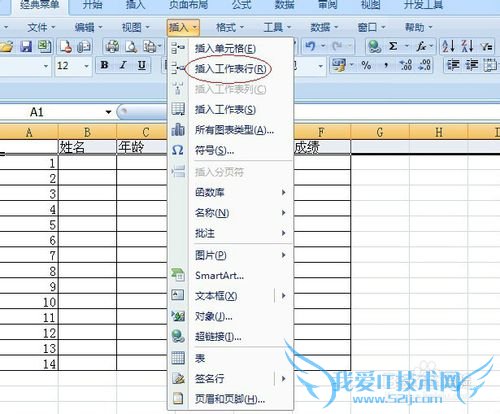500x414 pixels.
Task: Choose 超链接(I)... from menu
Action: (x=231, y=337)
